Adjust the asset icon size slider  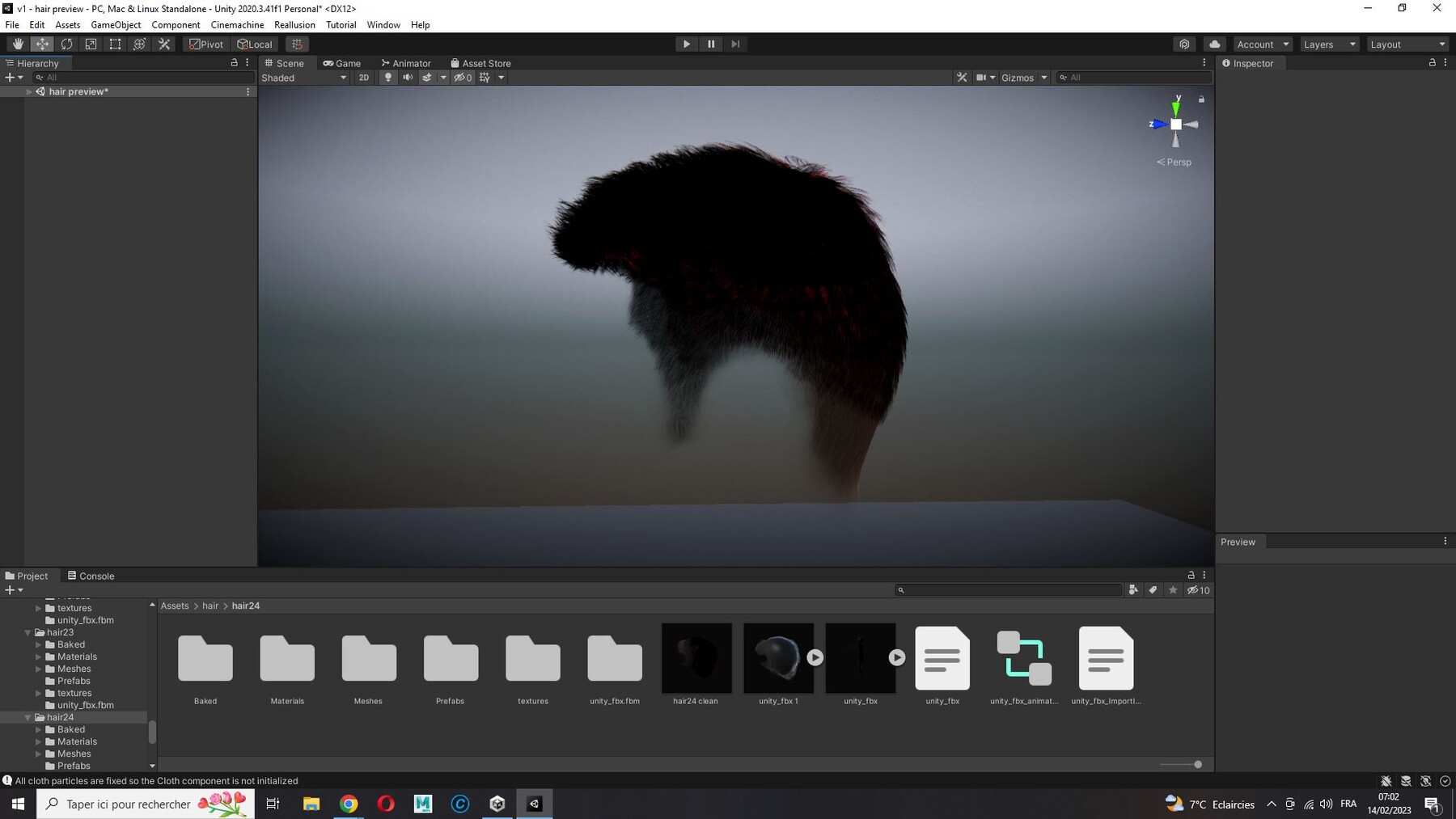tap(1181, 764)
